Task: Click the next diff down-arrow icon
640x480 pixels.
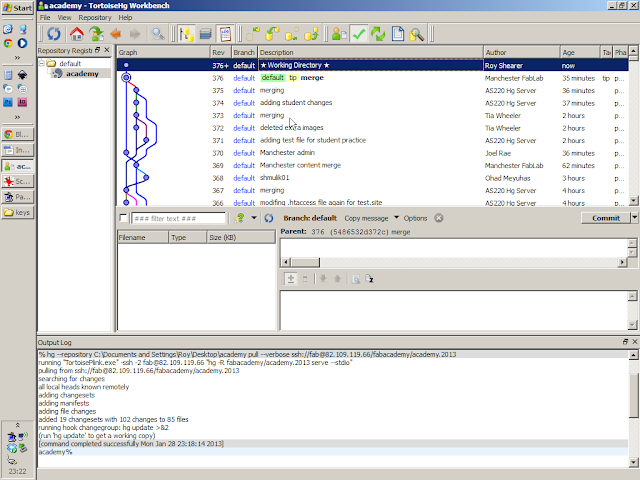Action: coord(323,279)
